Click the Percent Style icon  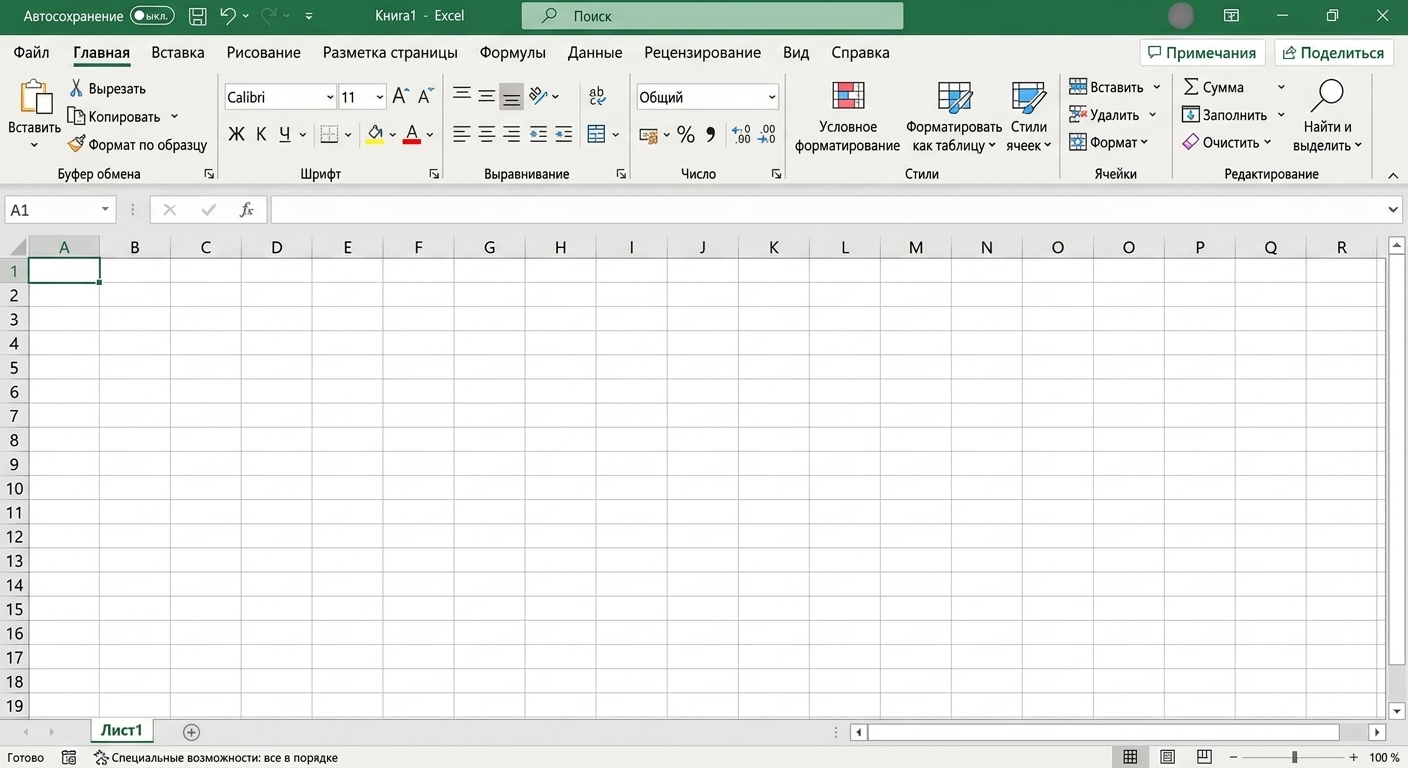pyautogui.click(x=685, y=134)
